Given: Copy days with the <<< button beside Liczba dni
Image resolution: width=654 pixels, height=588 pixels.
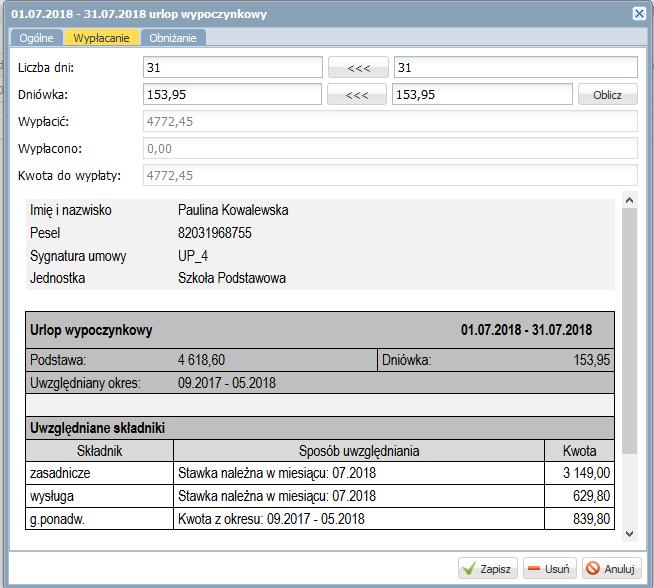Looking at the screenshot, I should [x=358, y=68].
